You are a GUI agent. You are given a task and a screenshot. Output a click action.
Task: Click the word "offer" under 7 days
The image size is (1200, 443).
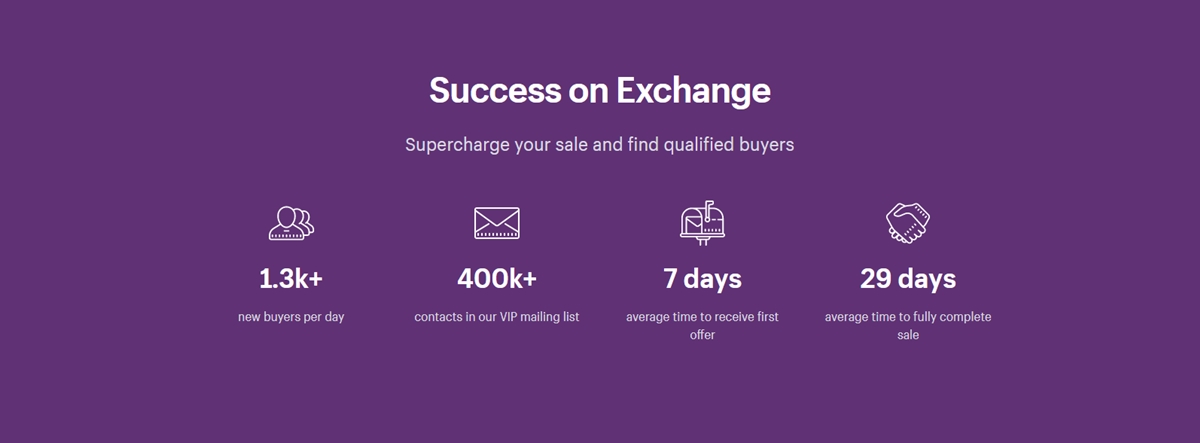tap(702, 335)
